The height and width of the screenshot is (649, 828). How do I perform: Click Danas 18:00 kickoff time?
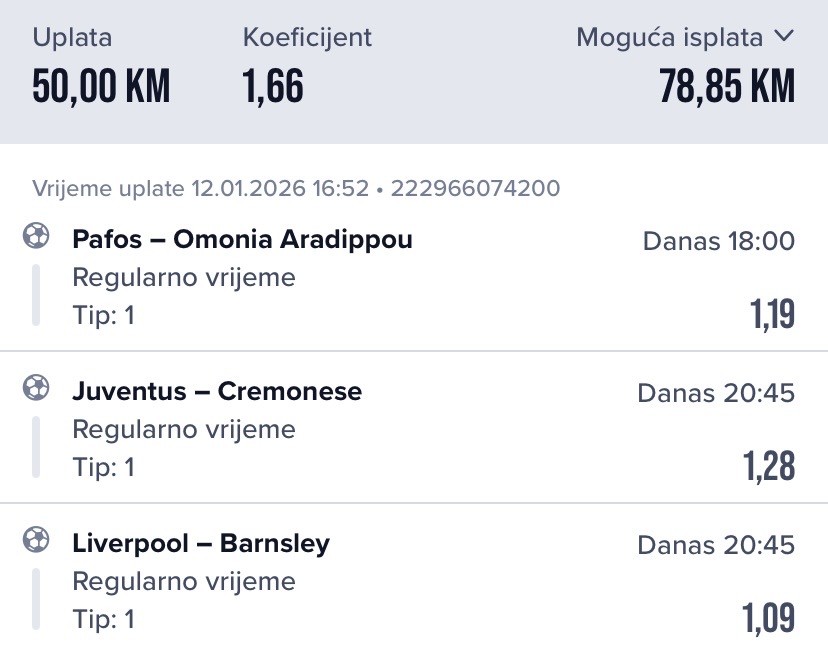718,241
